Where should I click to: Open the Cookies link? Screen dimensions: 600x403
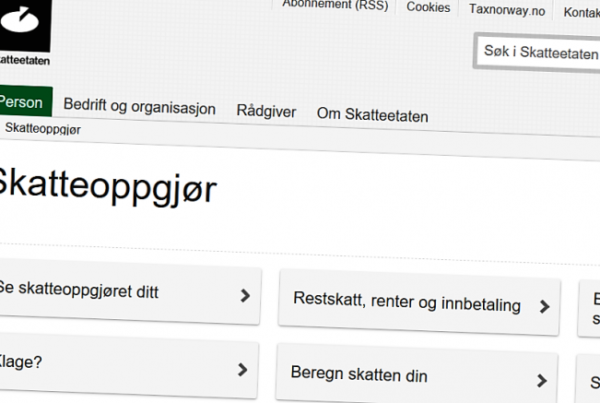pyautogui.click(x=428, y=7)
